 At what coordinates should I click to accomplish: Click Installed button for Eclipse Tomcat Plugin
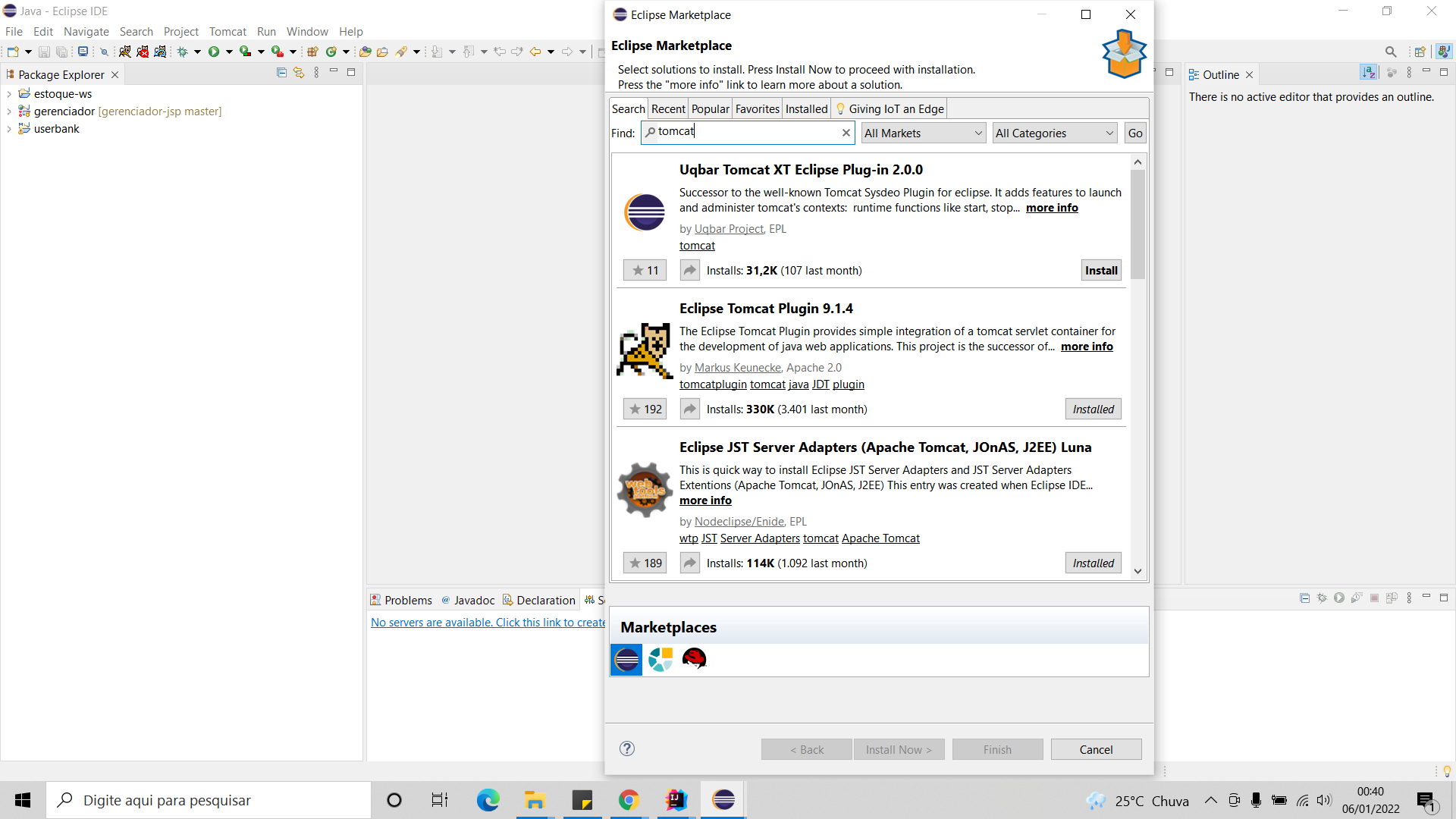[x=1093, y=409]
